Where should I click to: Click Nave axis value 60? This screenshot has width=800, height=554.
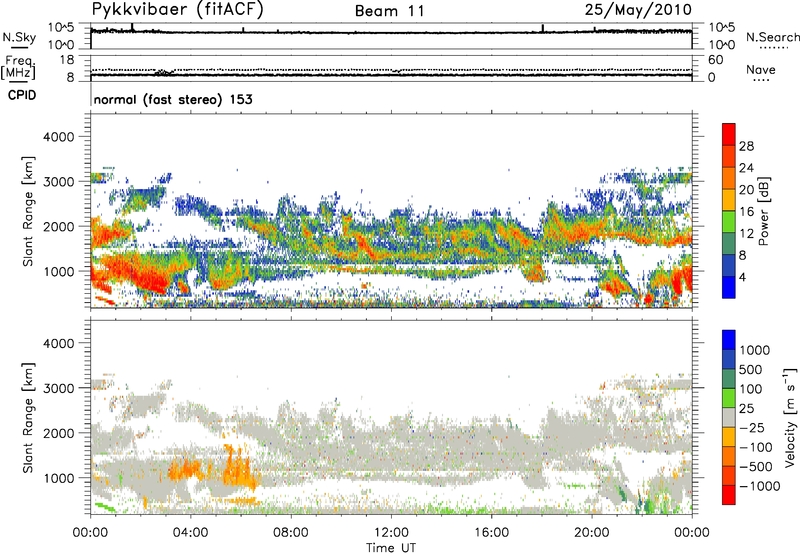[x=715, y=60]
